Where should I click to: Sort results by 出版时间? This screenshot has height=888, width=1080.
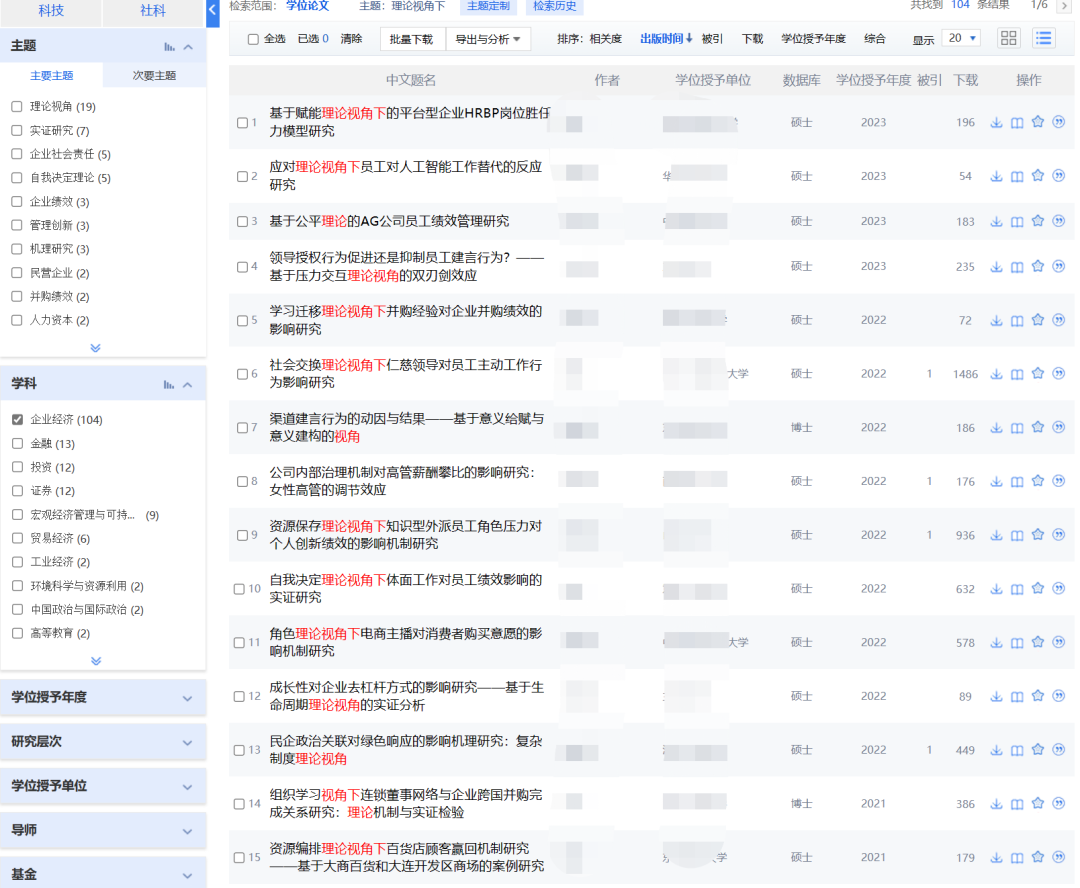click(666, 39)
